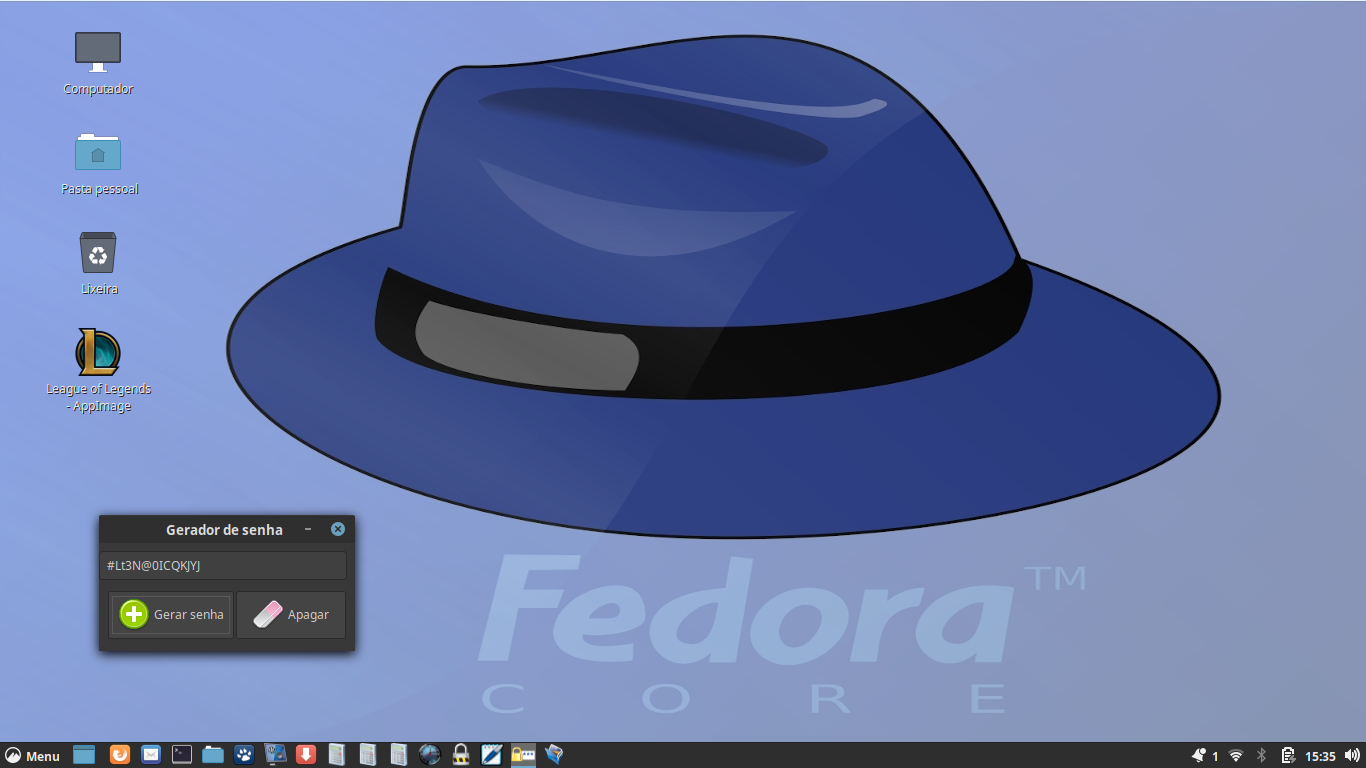Viewport: 1366px width, 768px height.
Task: Focus the generated password text field
Action: pos(223,566)
